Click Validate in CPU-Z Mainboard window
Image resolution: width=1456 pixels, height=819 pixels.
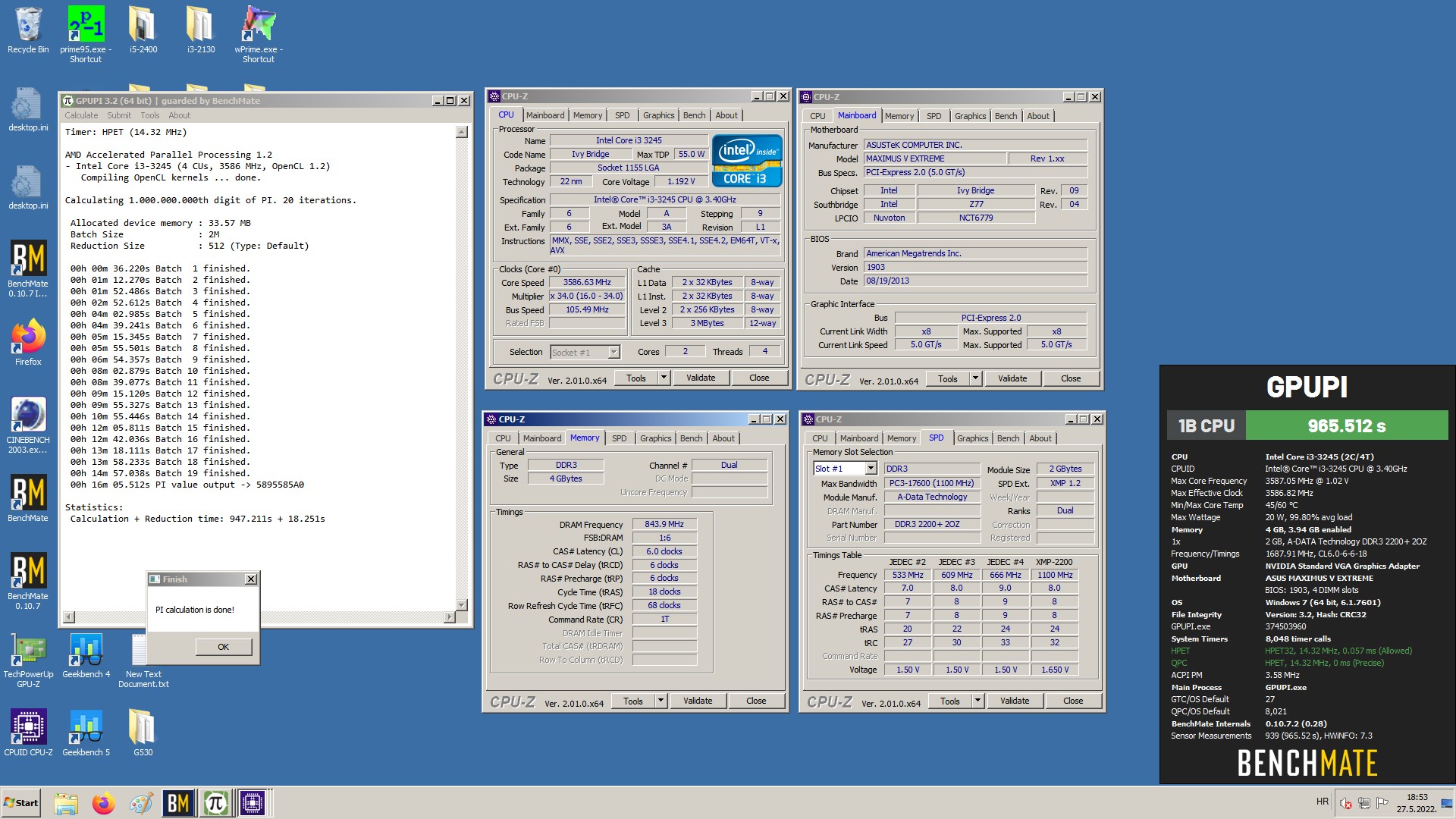pos(1012,378)
